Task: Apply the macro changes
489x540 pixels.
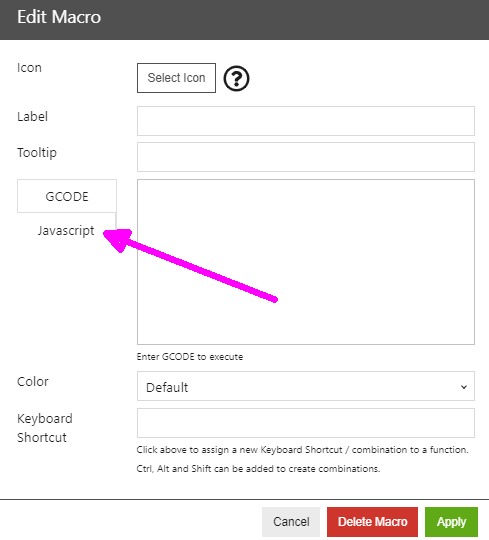Action: pos(451,521)
